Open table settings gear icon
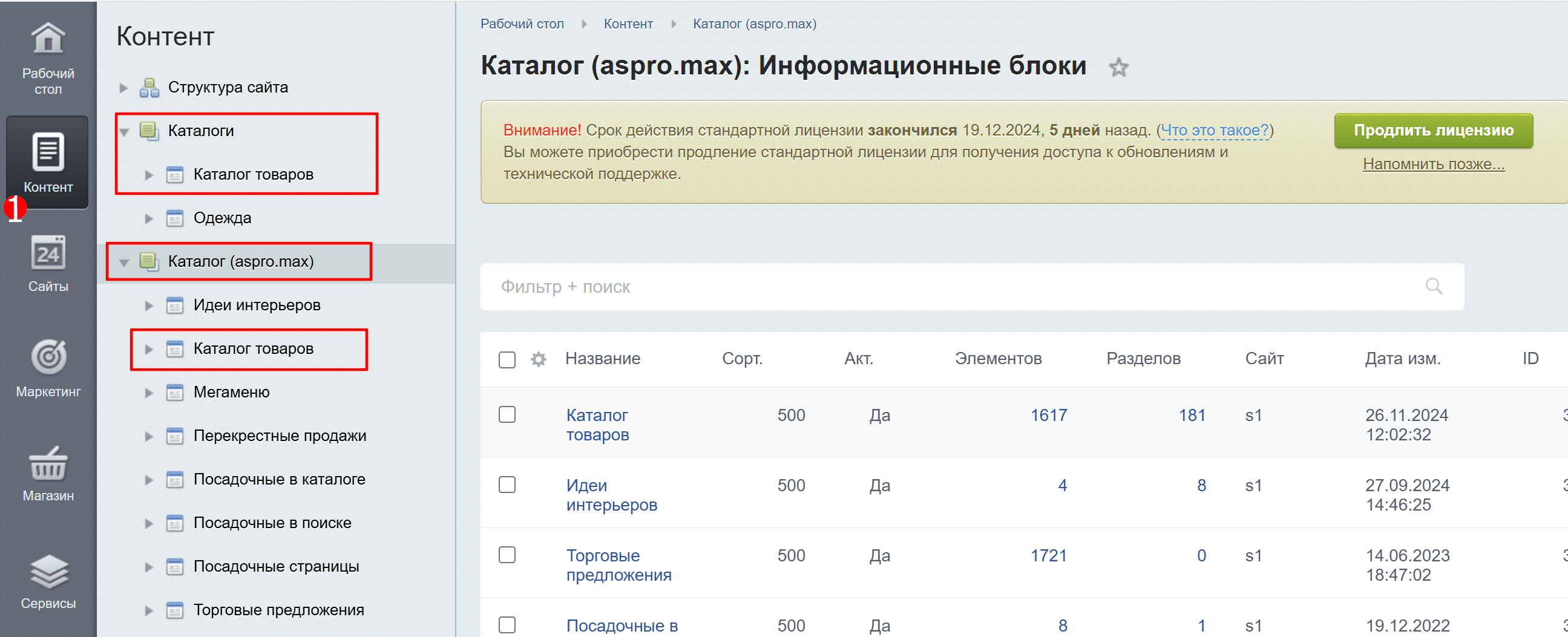1568x637 pixels. tap(538, 359)
